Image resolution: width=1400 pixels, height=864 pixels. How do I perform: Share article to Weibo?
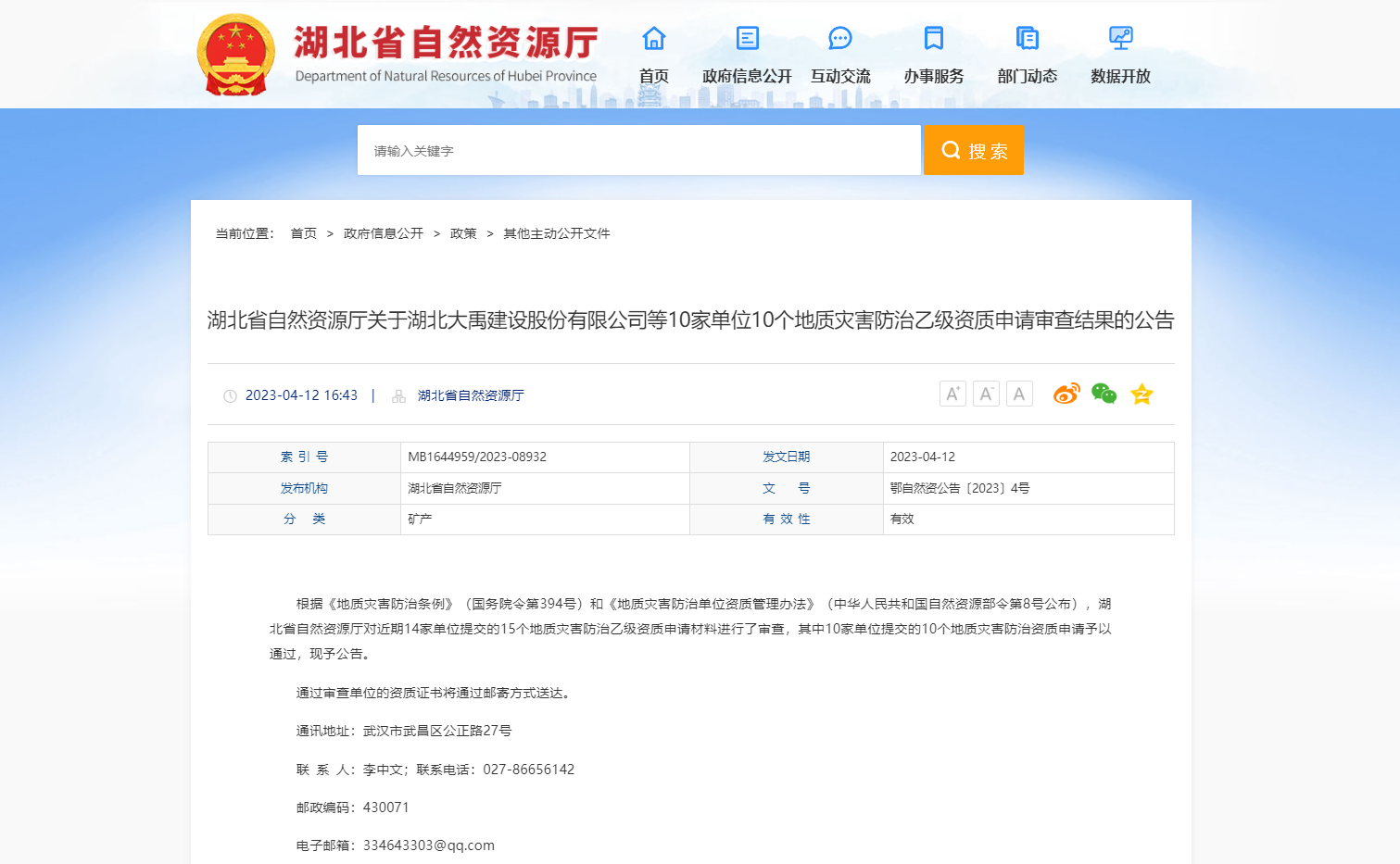click(1066, 394)
